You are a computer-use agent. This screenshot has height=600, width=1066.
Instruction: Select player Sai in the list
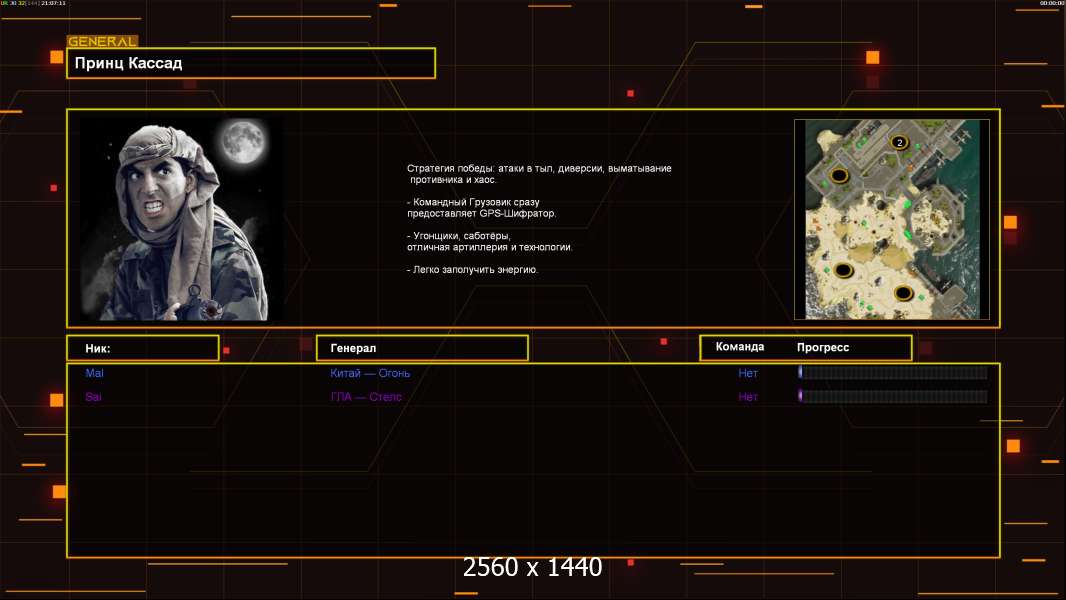click(93, 397)
